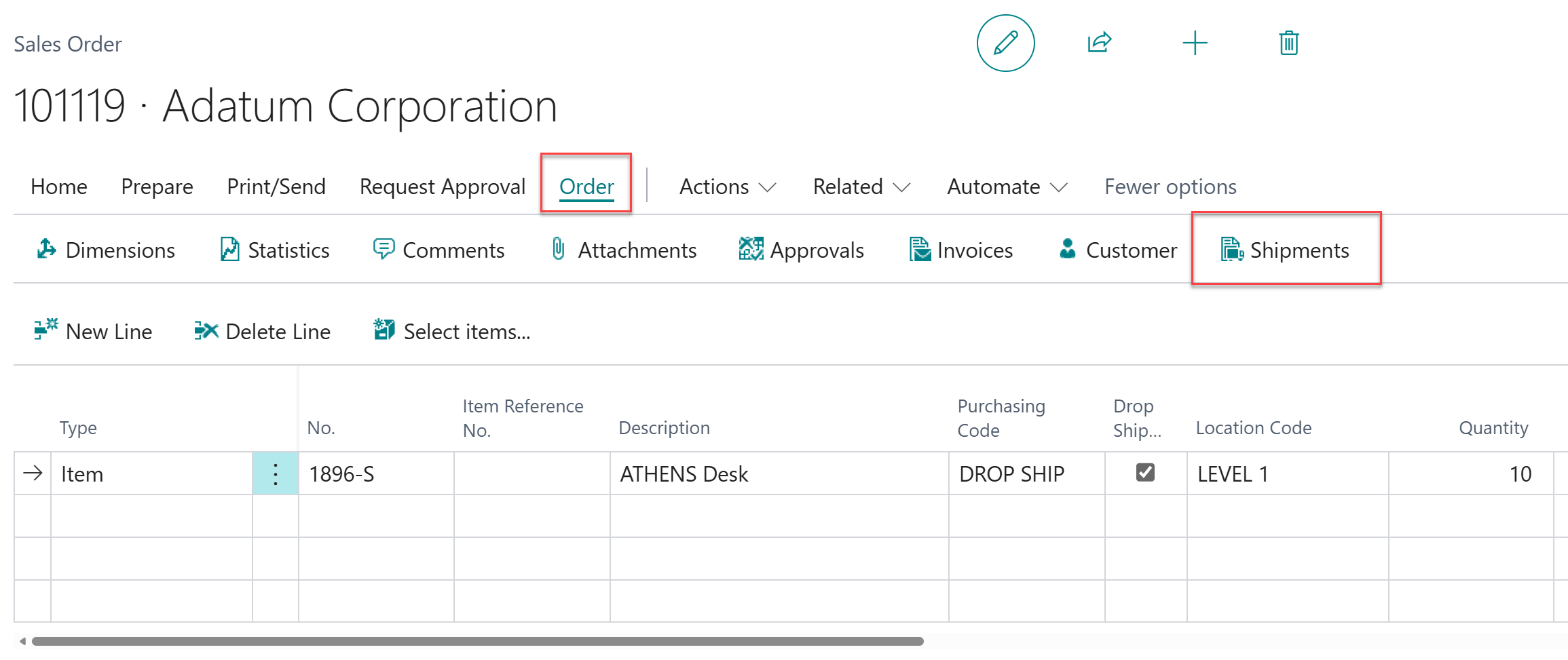Viewport: 1568px width, 660px height.
Task: Open Dimensions action icon
Action: pyautogui.click(x=46, y=250)
